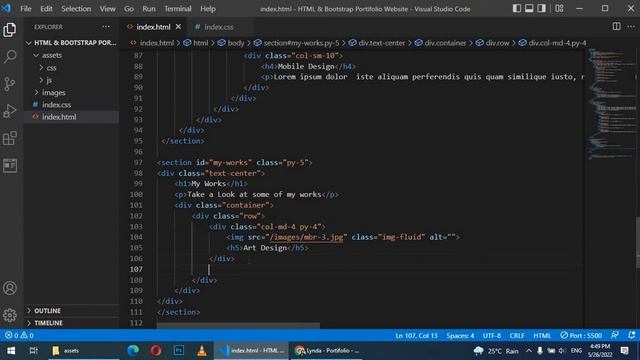Viewport: 640px width, 360px height.
Task: Expand the images folder
Action: click(71, 93)
